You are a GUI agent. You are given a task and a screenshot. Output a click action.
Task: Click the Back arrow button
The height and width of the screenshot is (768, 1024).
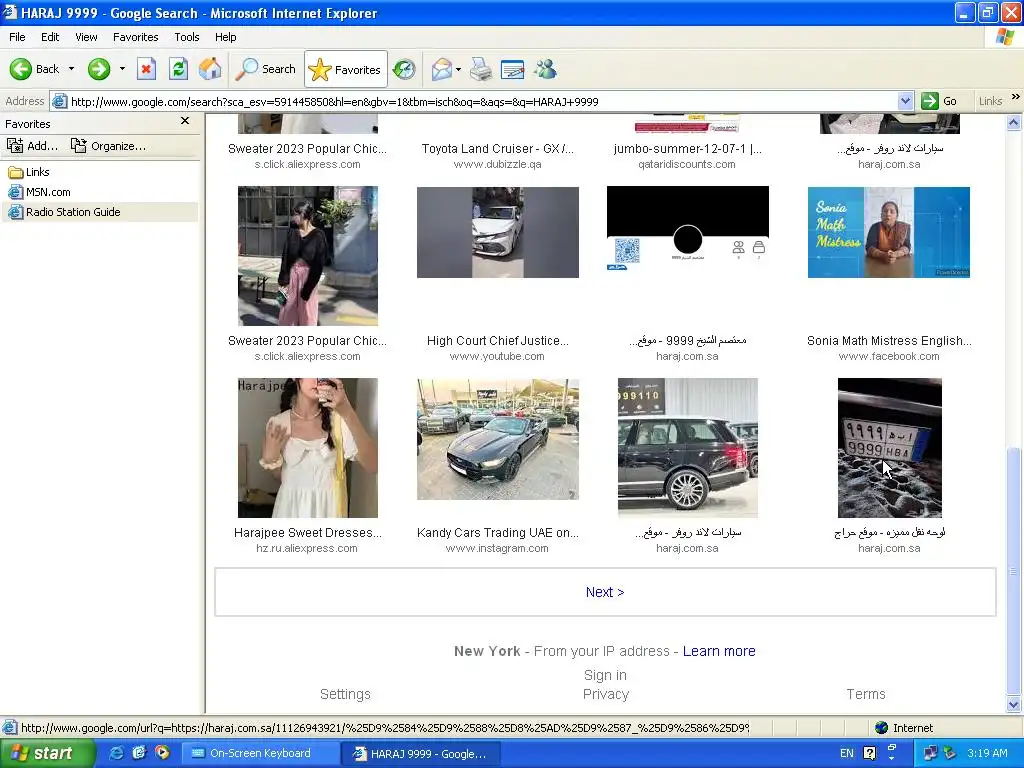pyautogui.click(x=34, y=69)
